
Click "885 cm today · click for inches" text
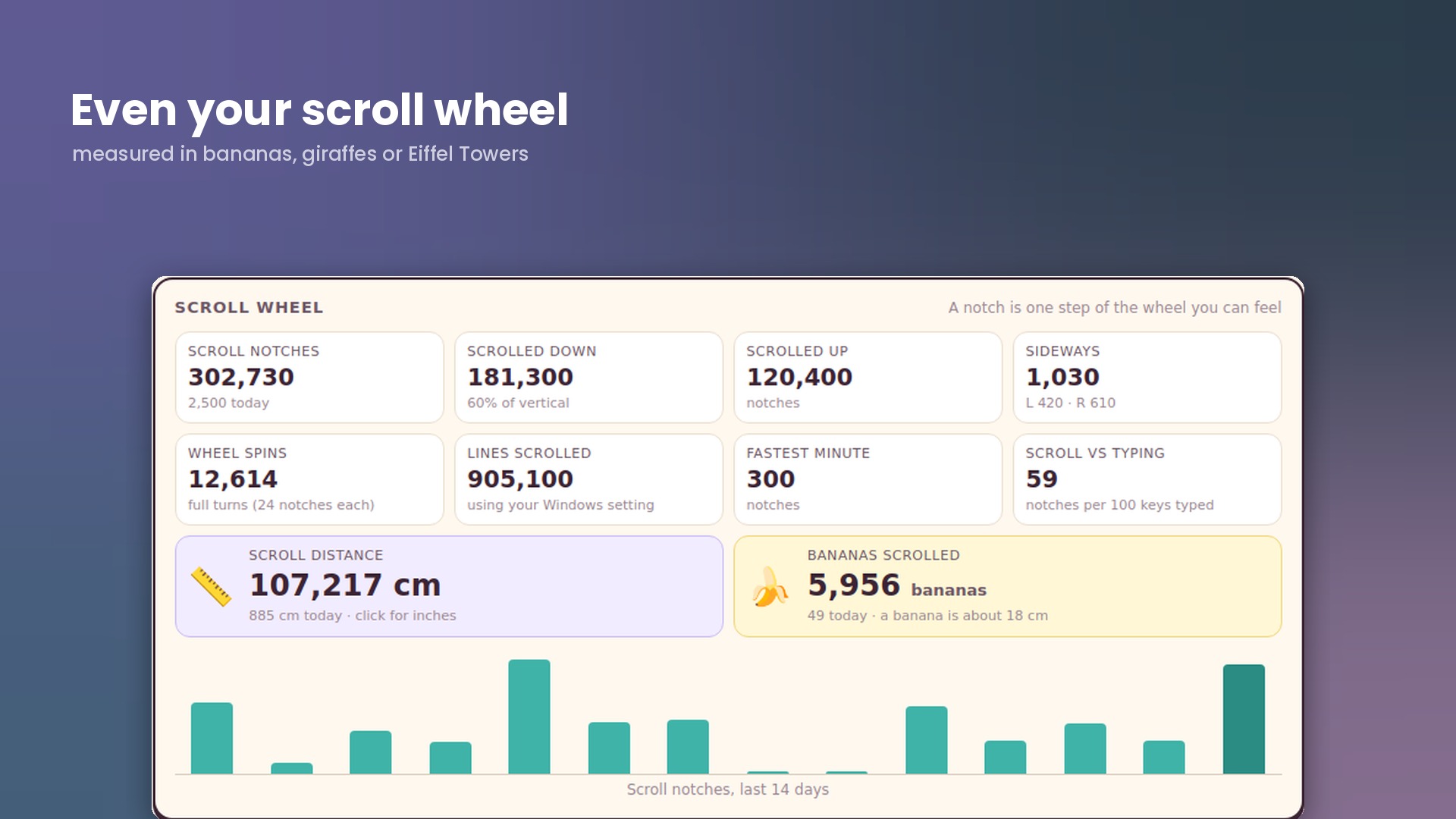click(353, 616)
